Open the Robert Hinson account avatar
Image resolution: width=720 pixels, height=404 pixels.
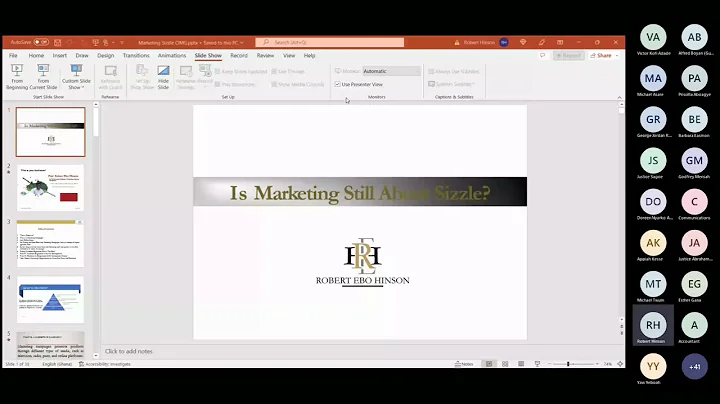coord(504,42)
